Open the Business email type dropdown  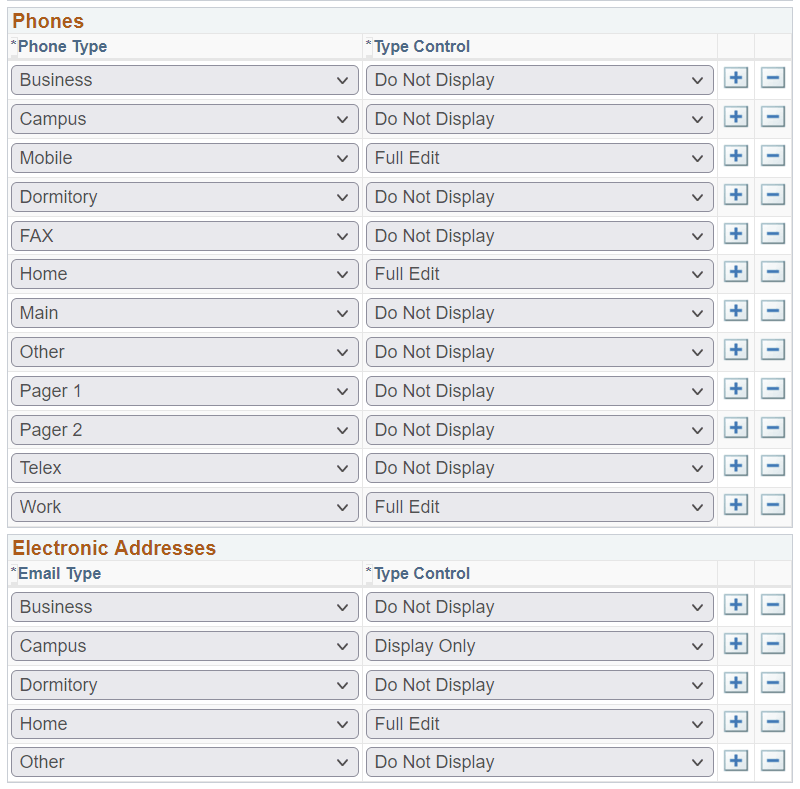[x=184, y=606]
